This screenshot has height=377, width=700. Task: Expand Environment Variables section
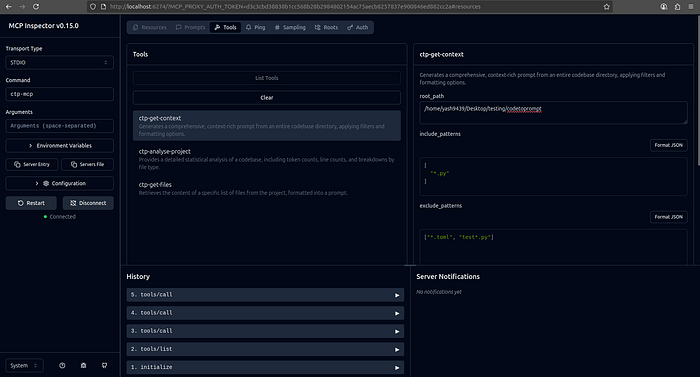[x=59, y=146]
